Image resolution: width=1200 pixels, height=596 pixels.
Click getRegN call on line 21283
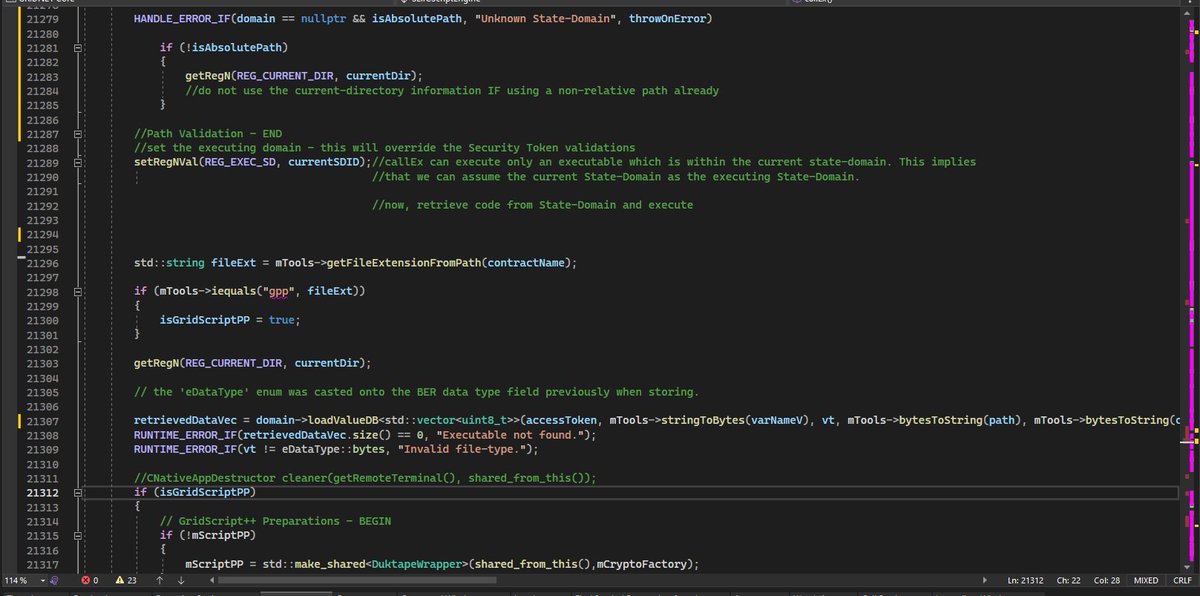(x=208, y=76)
